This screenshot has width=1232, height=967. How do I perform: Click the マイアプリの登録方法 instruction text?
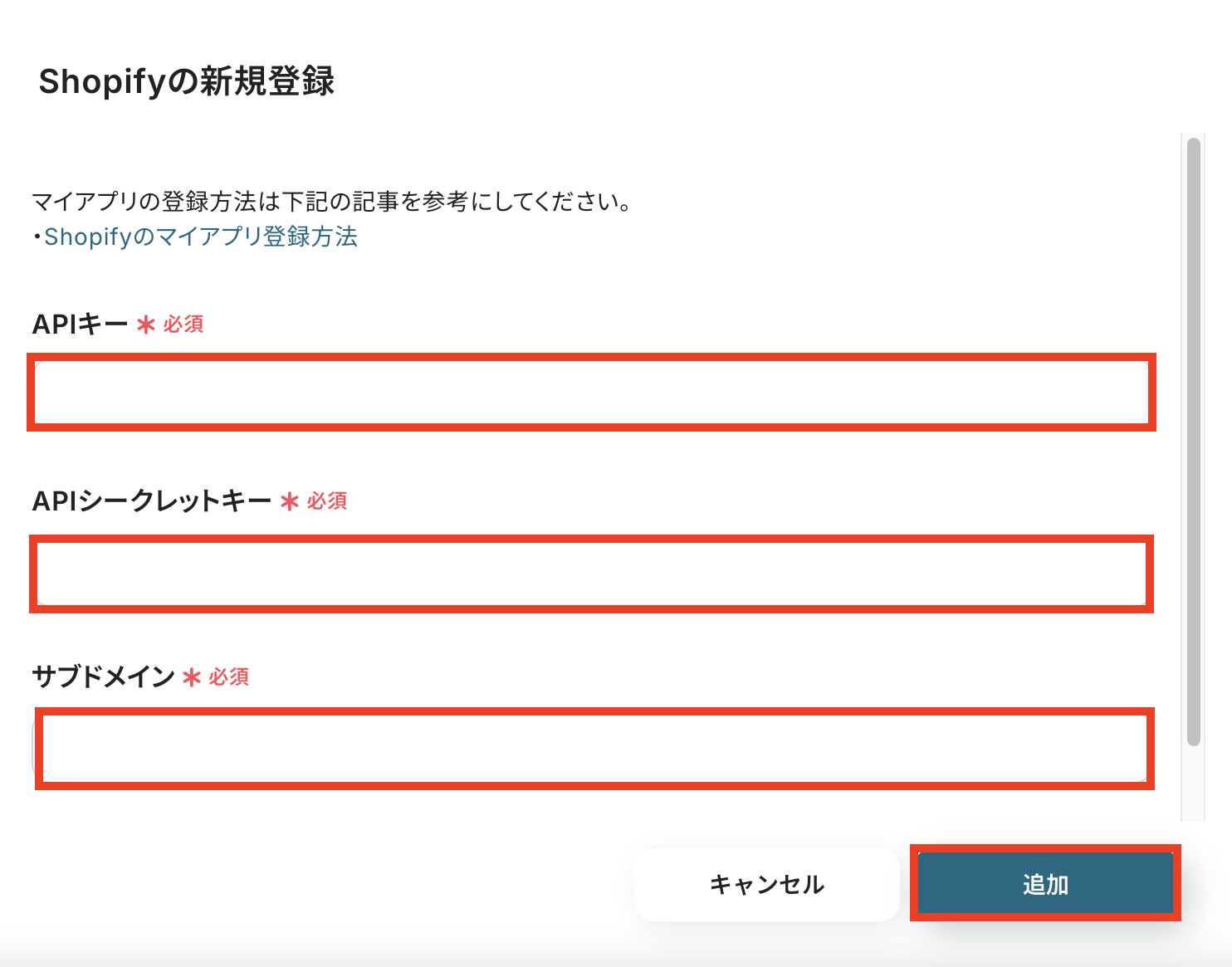point(332,202)
